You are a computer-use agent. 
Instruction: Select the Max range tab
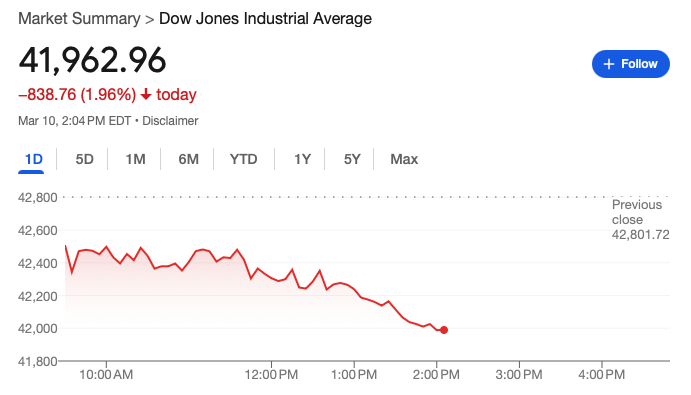tap(404, 159)
